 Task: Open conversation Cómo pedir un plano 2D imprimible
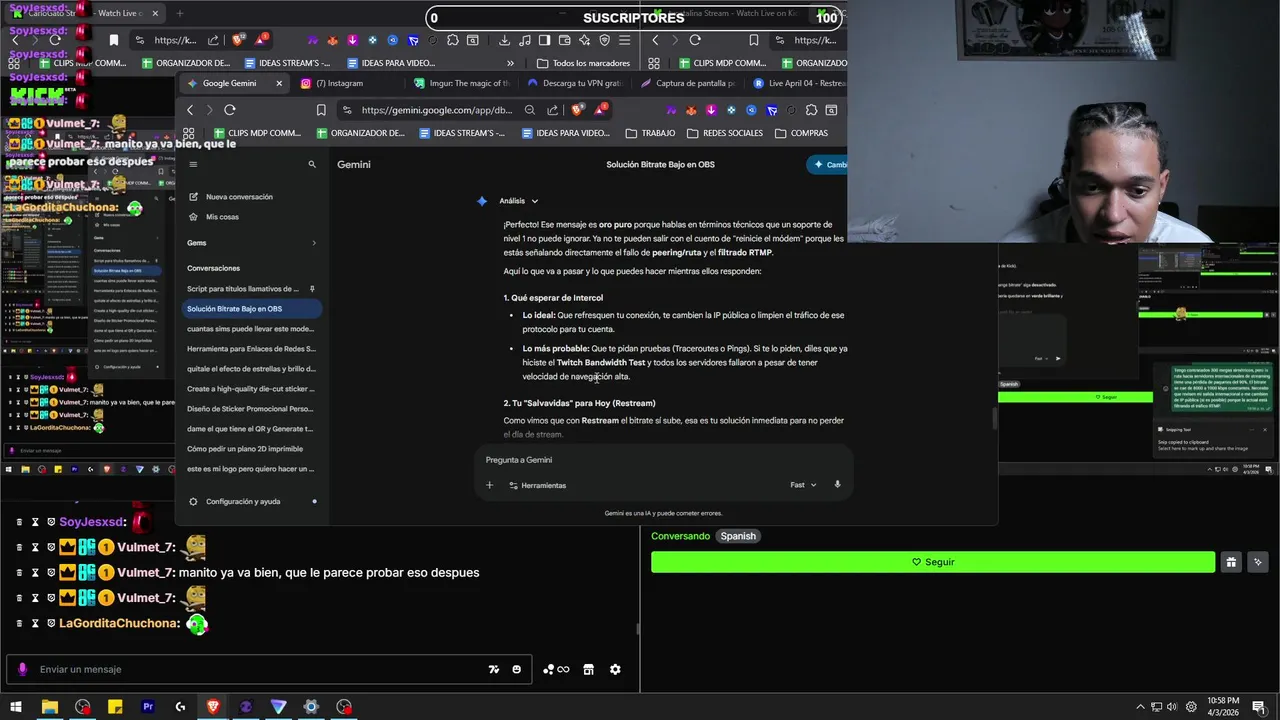[x=250, y=449]
